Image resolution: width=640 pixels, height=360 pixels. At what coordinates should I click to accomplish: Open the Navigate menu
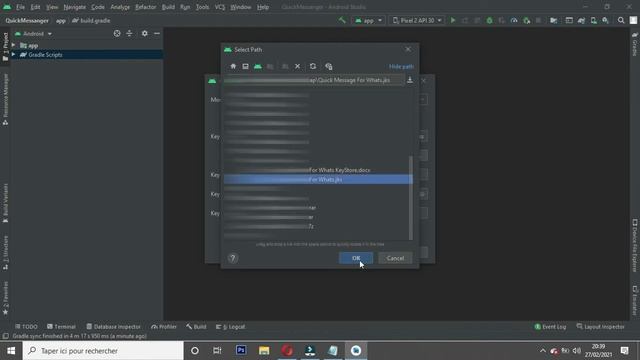[x=75, y=7]
